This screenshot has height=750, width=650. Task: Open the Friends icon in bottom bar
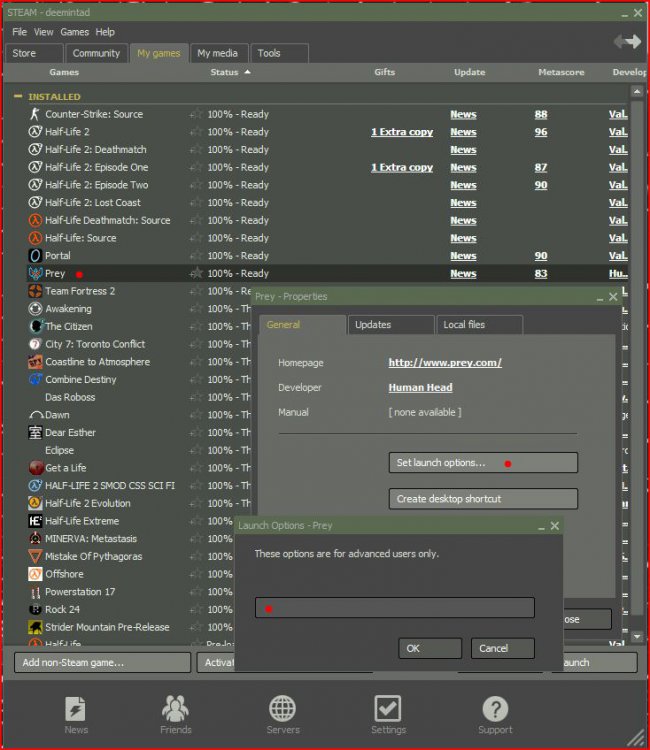(x=176, y=708)
